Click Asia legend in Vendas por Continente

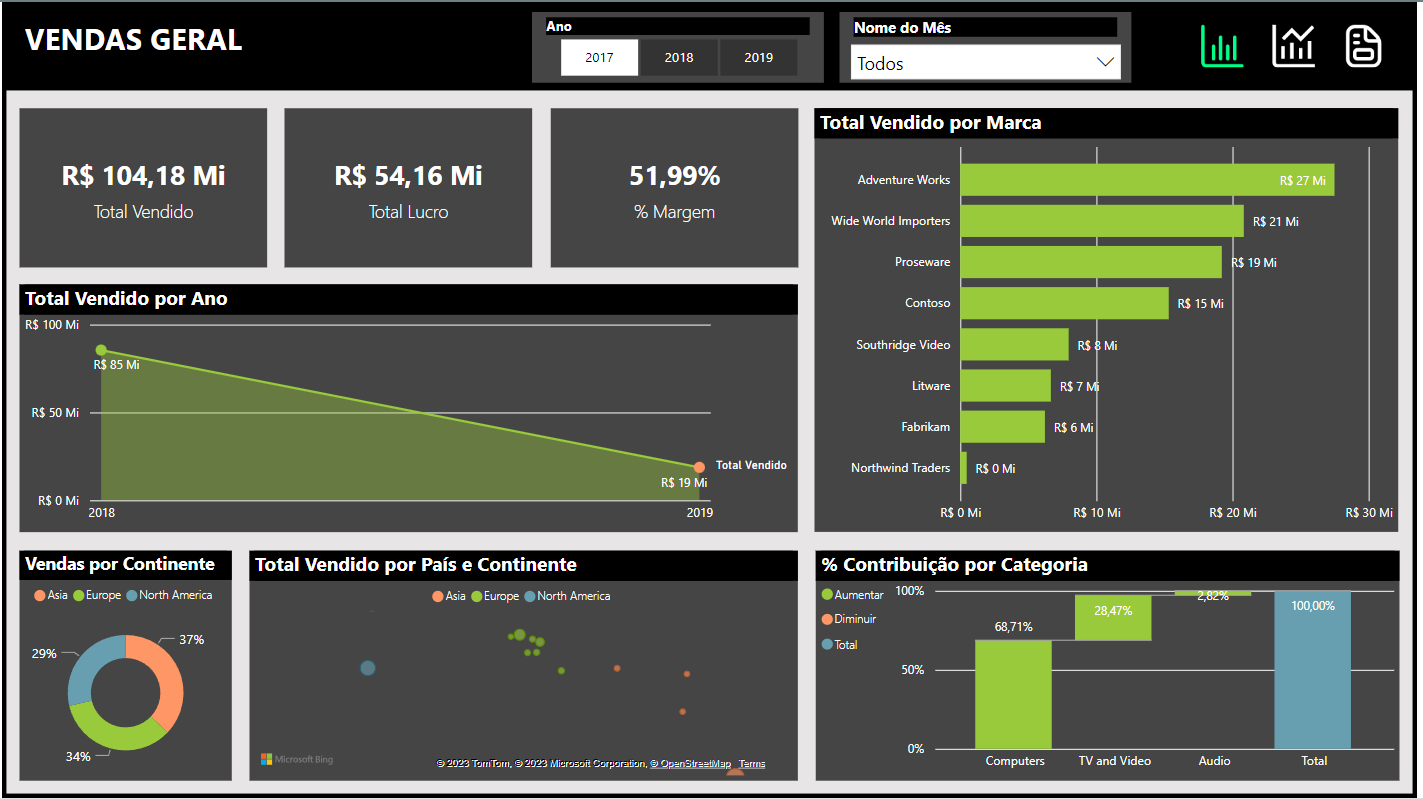(51, 595)
